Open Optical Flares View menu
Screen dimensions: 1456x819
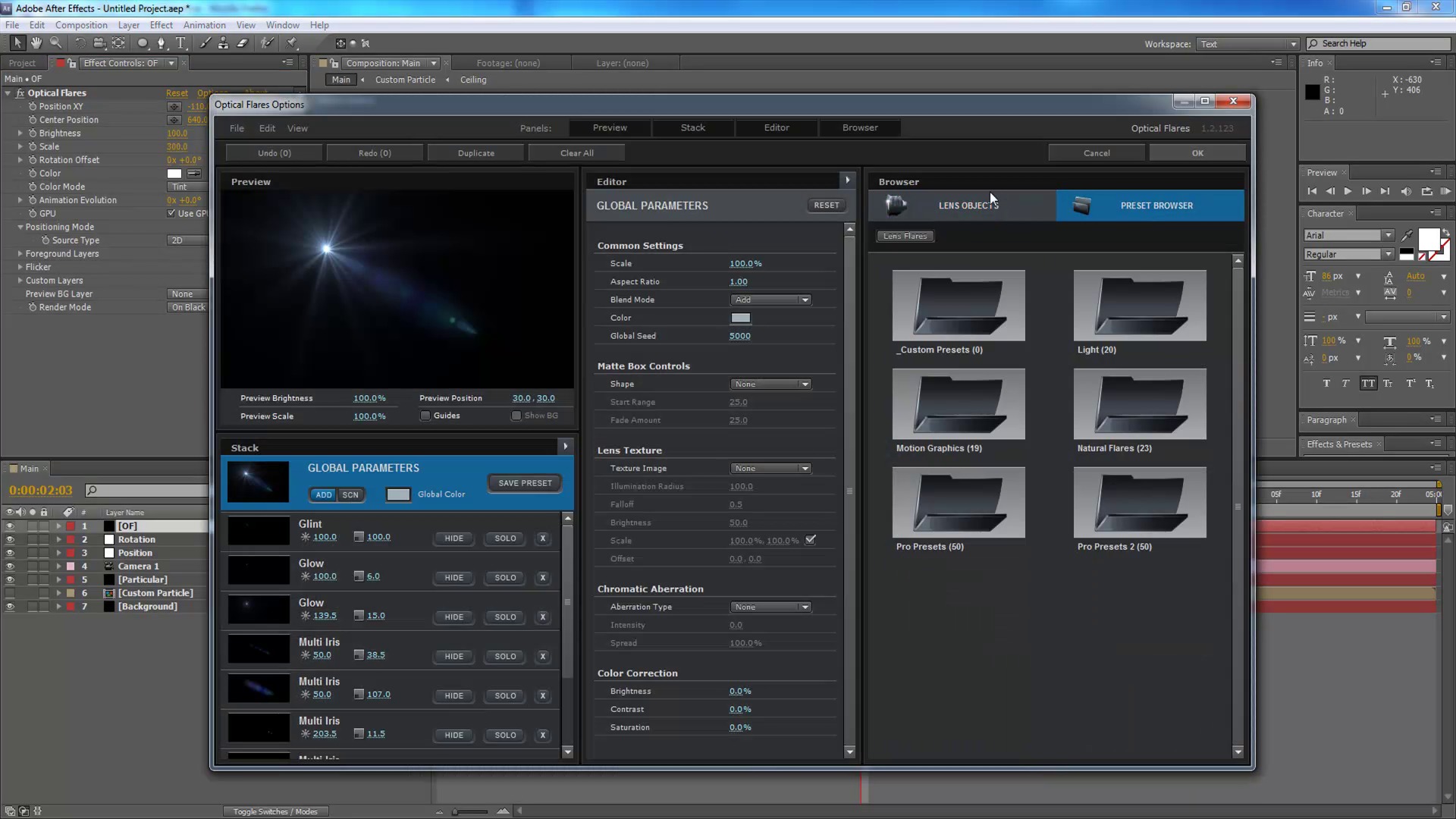pyautogui.click(x=297, y=129)
